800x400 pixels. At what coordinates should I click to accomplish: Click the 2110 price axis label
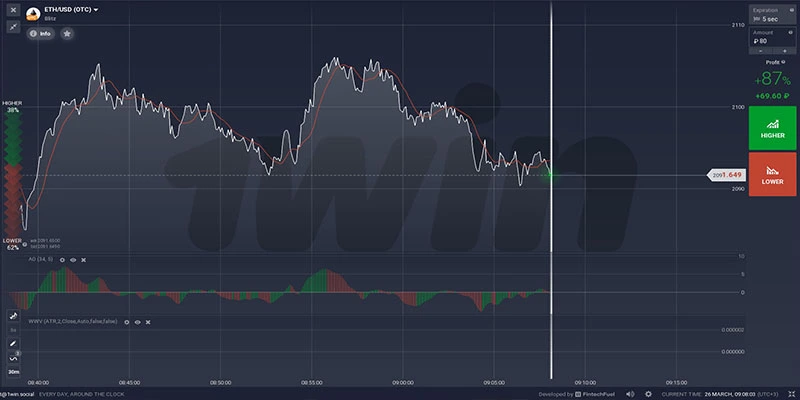click(738, 25)
